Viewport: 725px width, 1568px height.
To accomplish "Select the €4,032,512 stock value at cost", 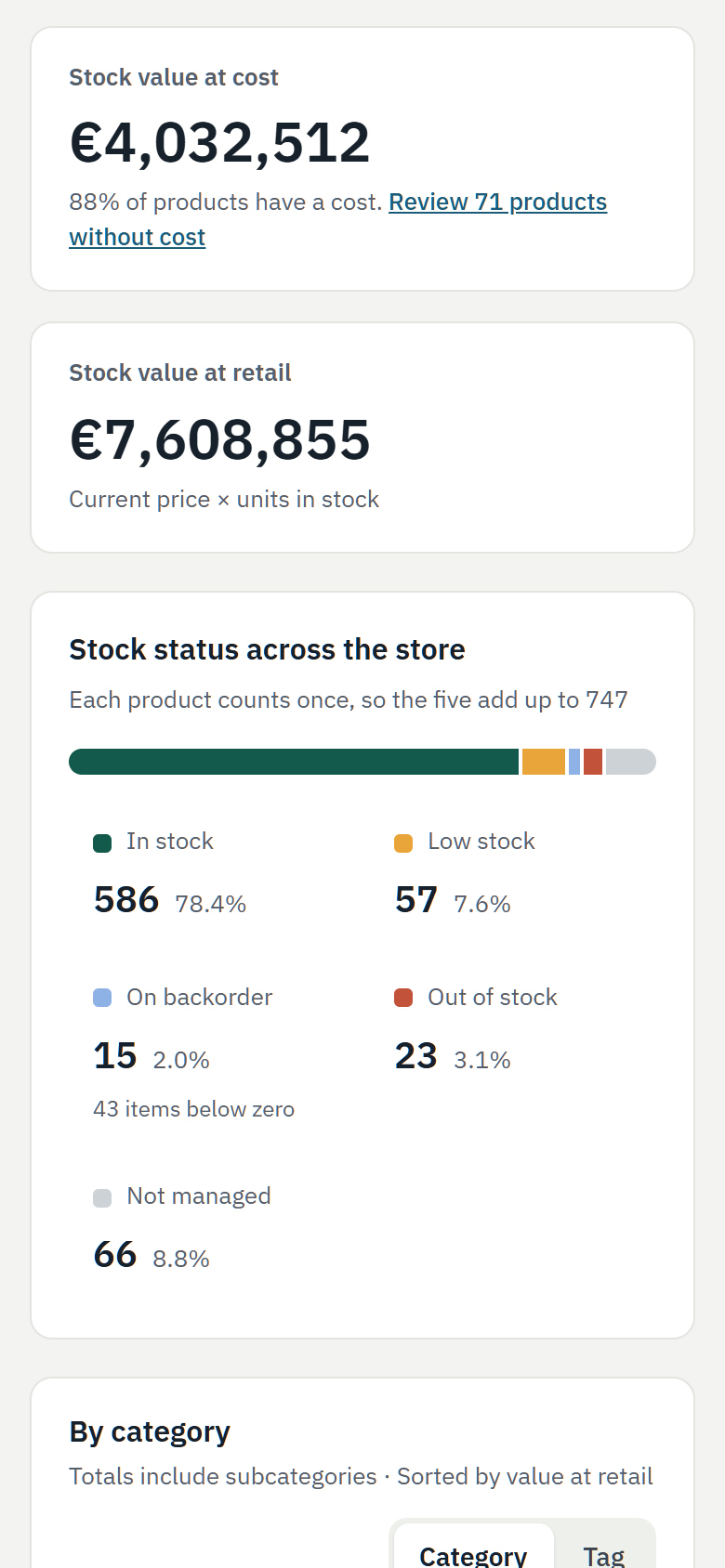I will [219, 142].
